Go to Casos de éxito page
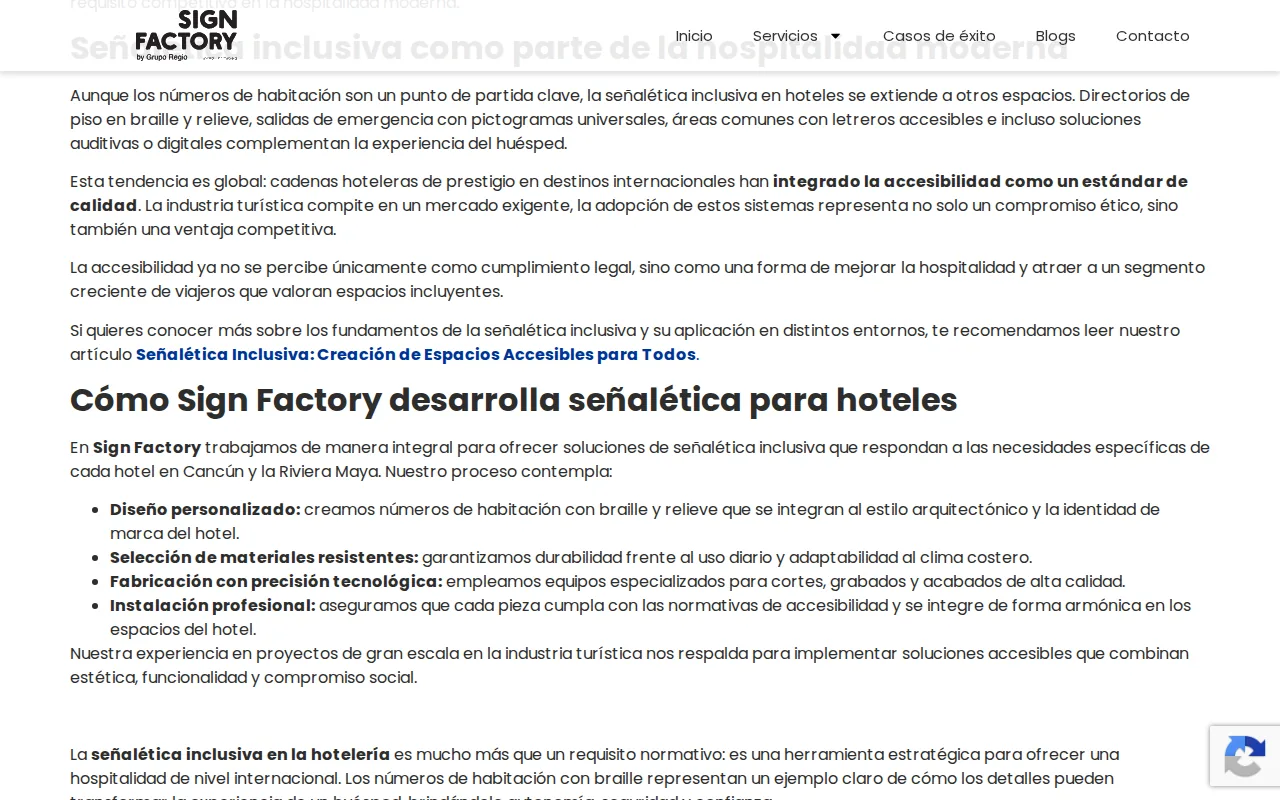The image size is (1280, 800). click(x=939, y=36)
